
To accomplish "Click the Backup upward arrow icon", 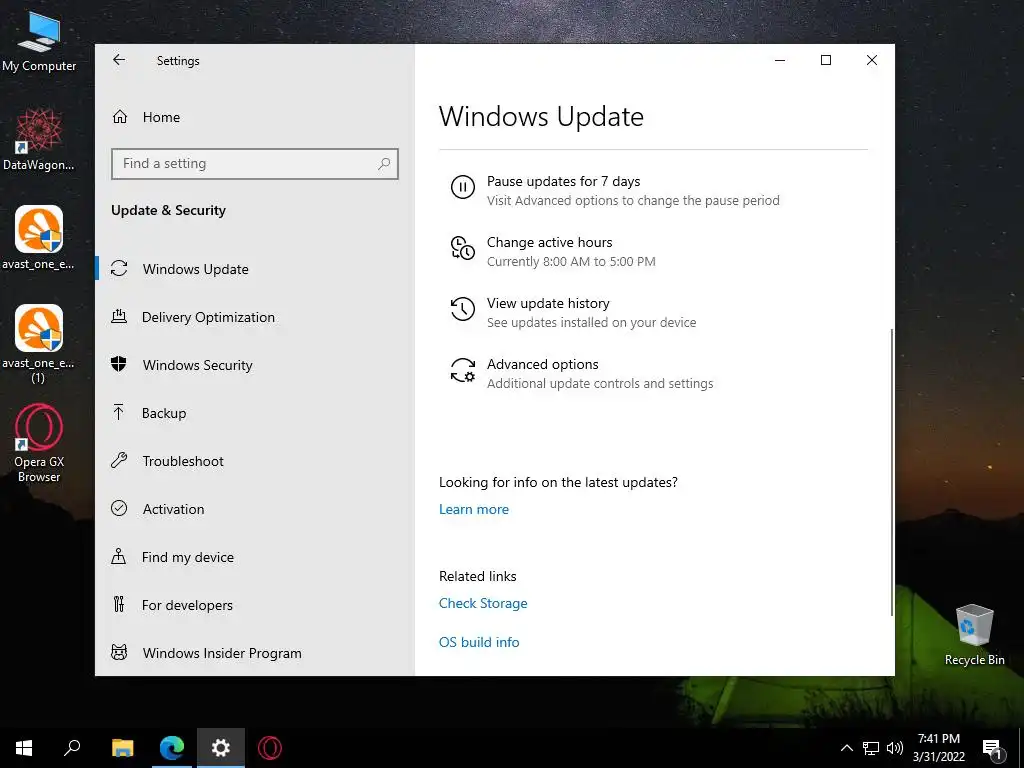I will click(118, 412).
